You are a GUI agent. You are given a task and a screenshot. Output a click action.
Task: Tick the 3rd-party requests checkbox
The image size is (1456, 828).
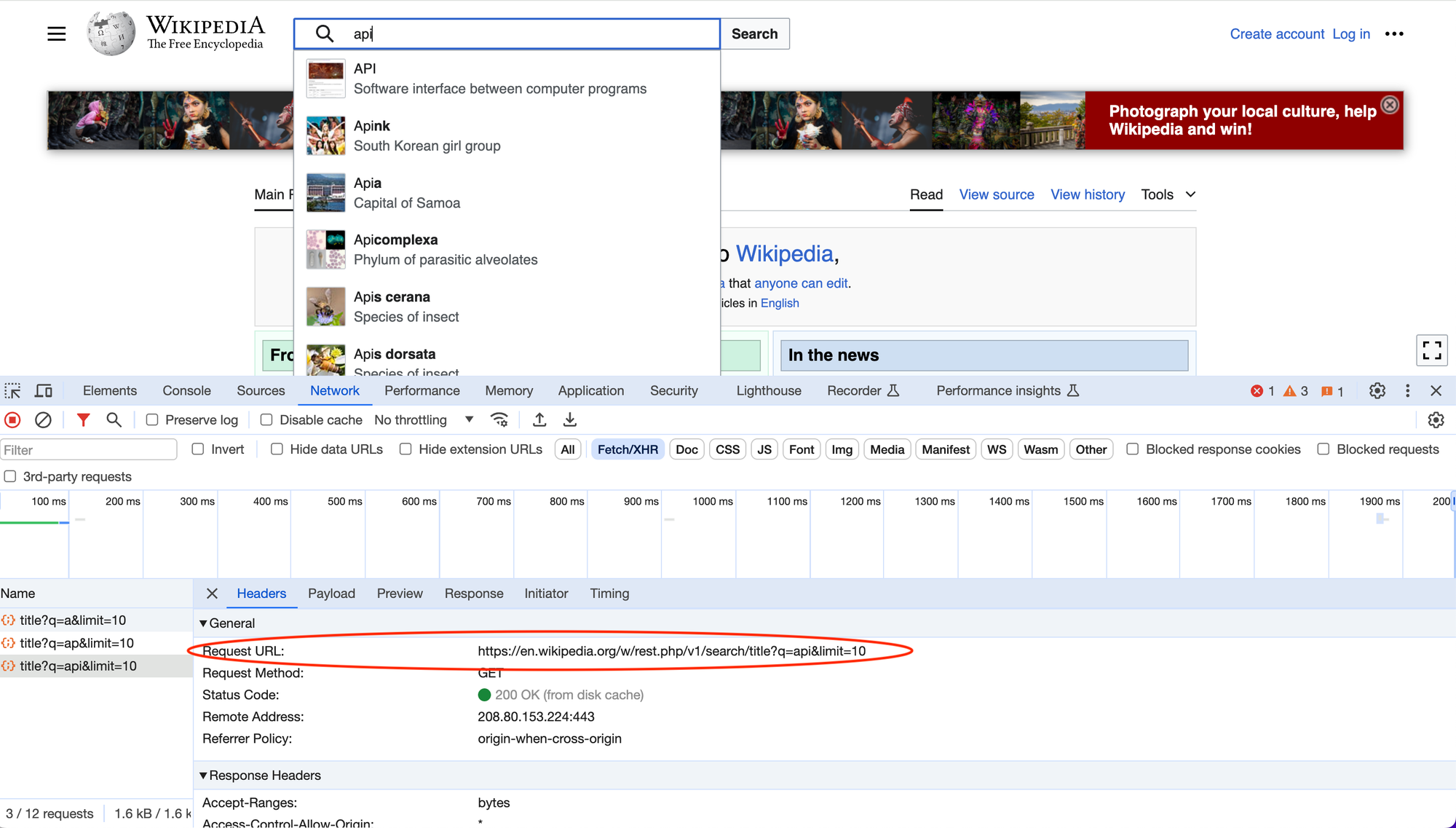[x=10, y=476]
